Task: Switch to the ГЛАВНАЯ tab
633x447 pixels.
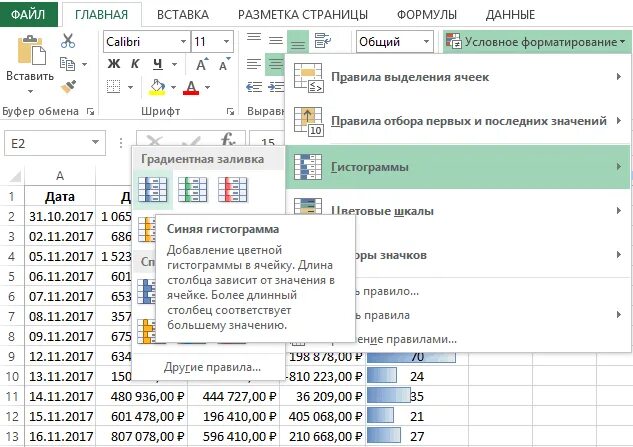Action: click(x=102, y=14)
